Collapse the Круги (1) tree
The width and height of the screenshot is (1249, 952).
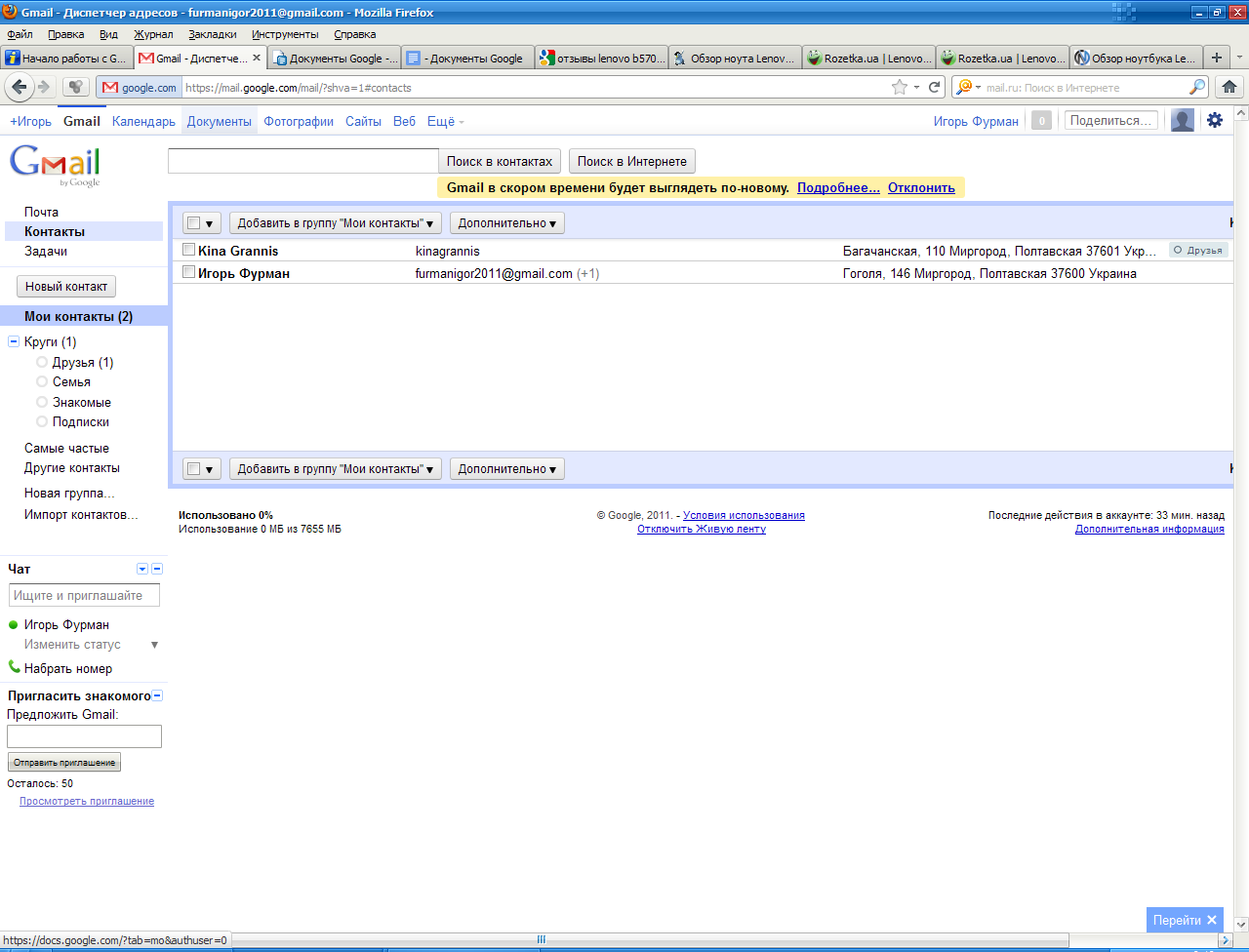pyautogui.click(x=14, y=341)
